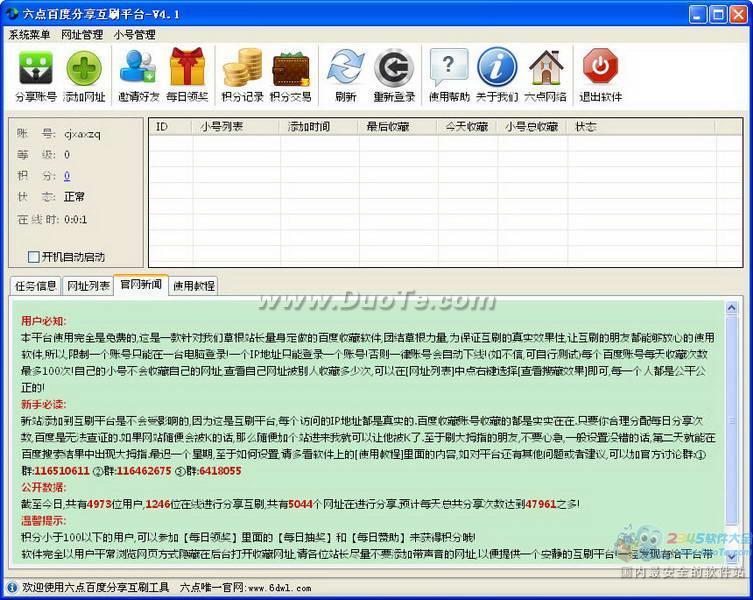This screenshot has width=753, height=600.
Task: Maximize the application window
Action: point(718,14)
